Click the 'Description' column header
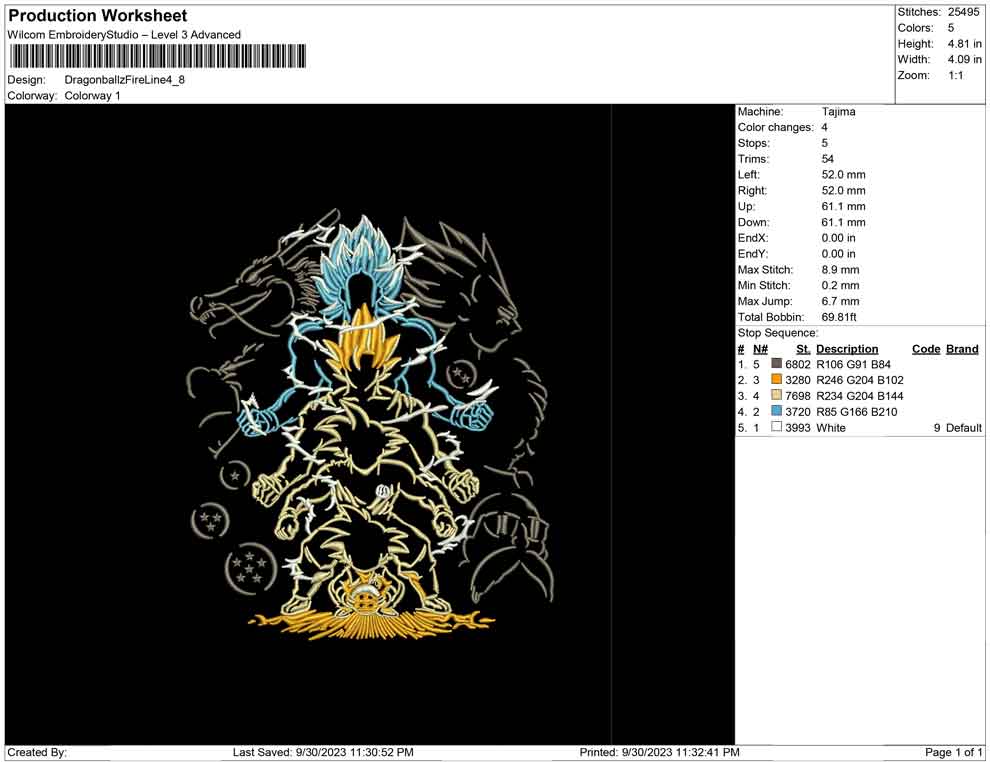Screen dimensions: 990x762 [847, 349]
